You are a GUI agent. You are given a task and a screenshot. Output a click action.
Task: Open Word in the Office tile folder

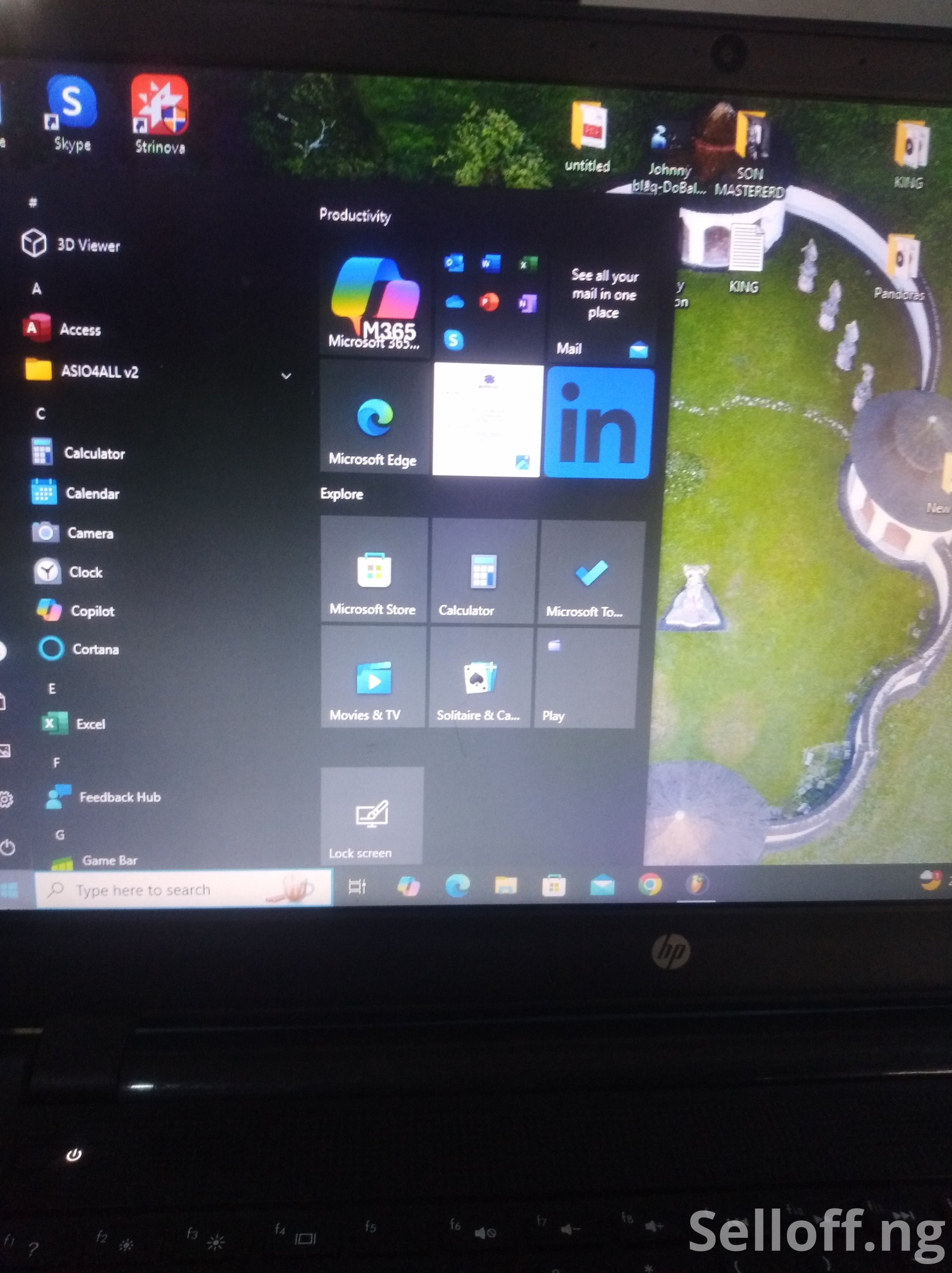490,264
